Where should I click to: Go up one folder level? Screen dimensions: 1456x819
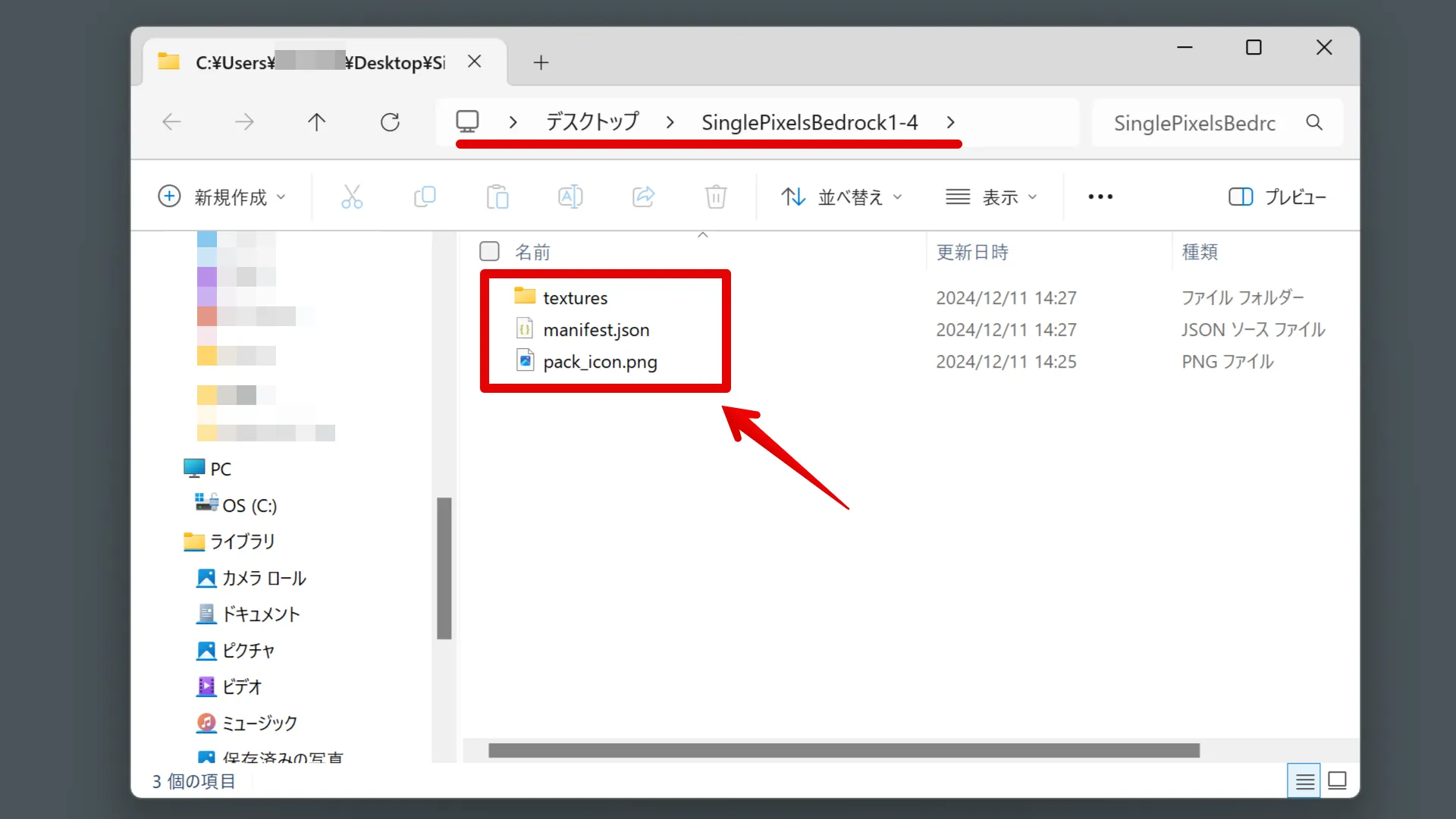click(317, 122)
